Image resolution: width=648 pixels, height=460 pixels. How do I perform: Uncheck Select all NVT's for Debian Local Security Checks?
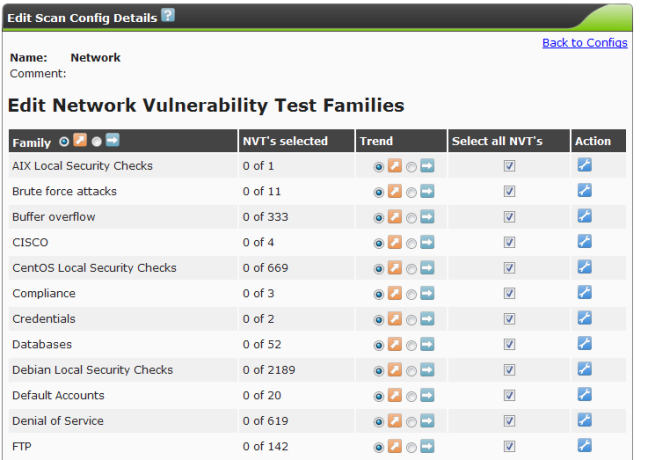click(509, 370)
